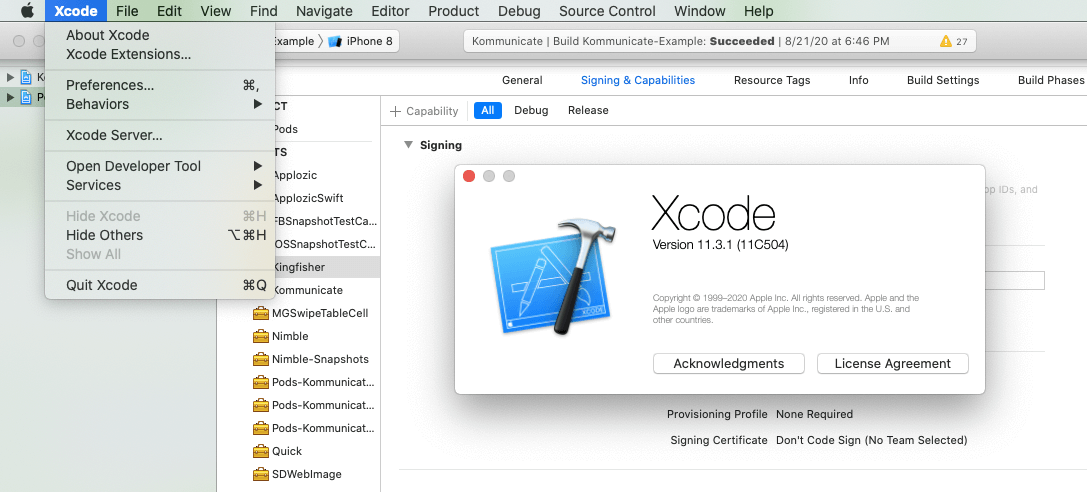The image size is (1087, 492).
Task: Select the Release configuration filter
Action: coord(588,110)
